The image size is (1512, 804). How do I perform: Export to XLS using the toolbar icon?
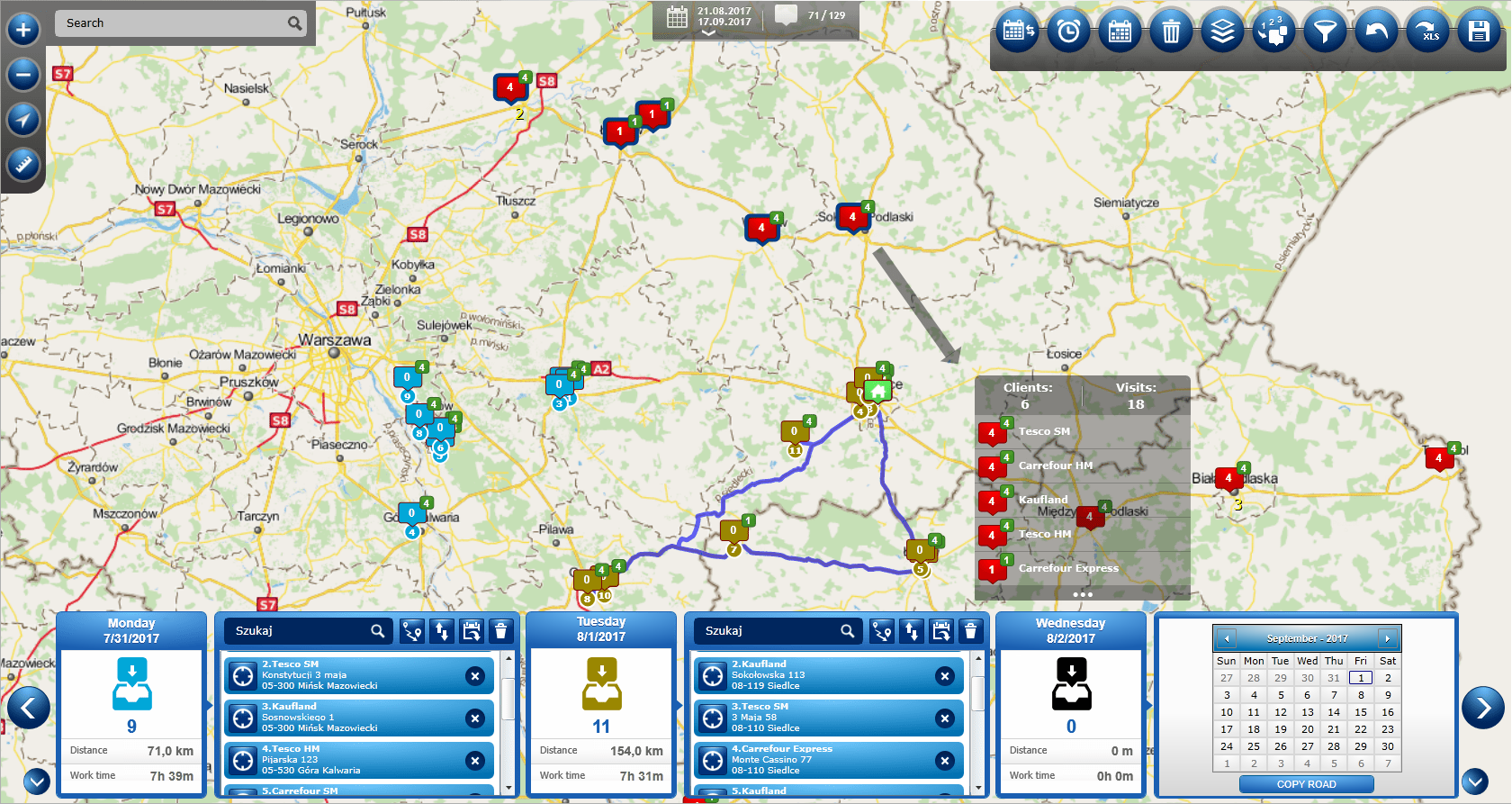(x=1428, y=32)
